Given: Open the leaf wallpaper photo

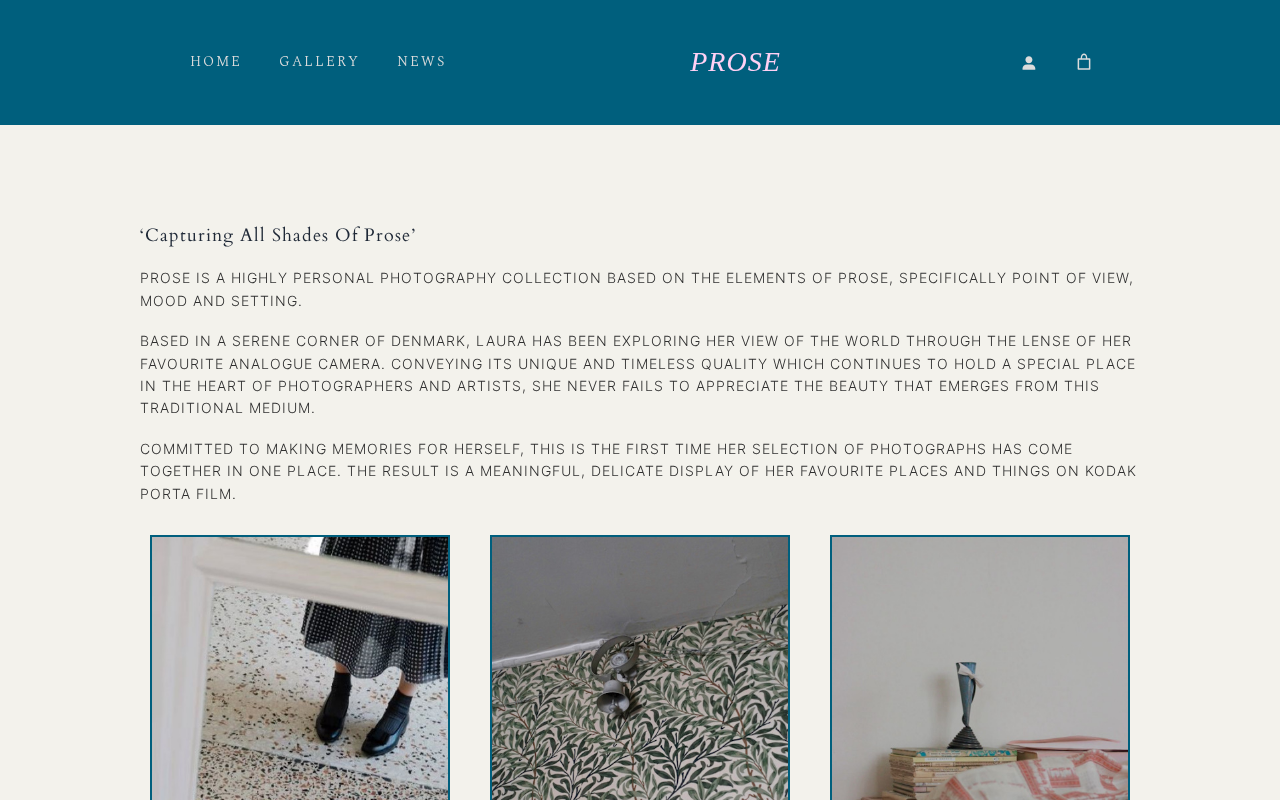Looking at the screenshot, I should [640, 668].
